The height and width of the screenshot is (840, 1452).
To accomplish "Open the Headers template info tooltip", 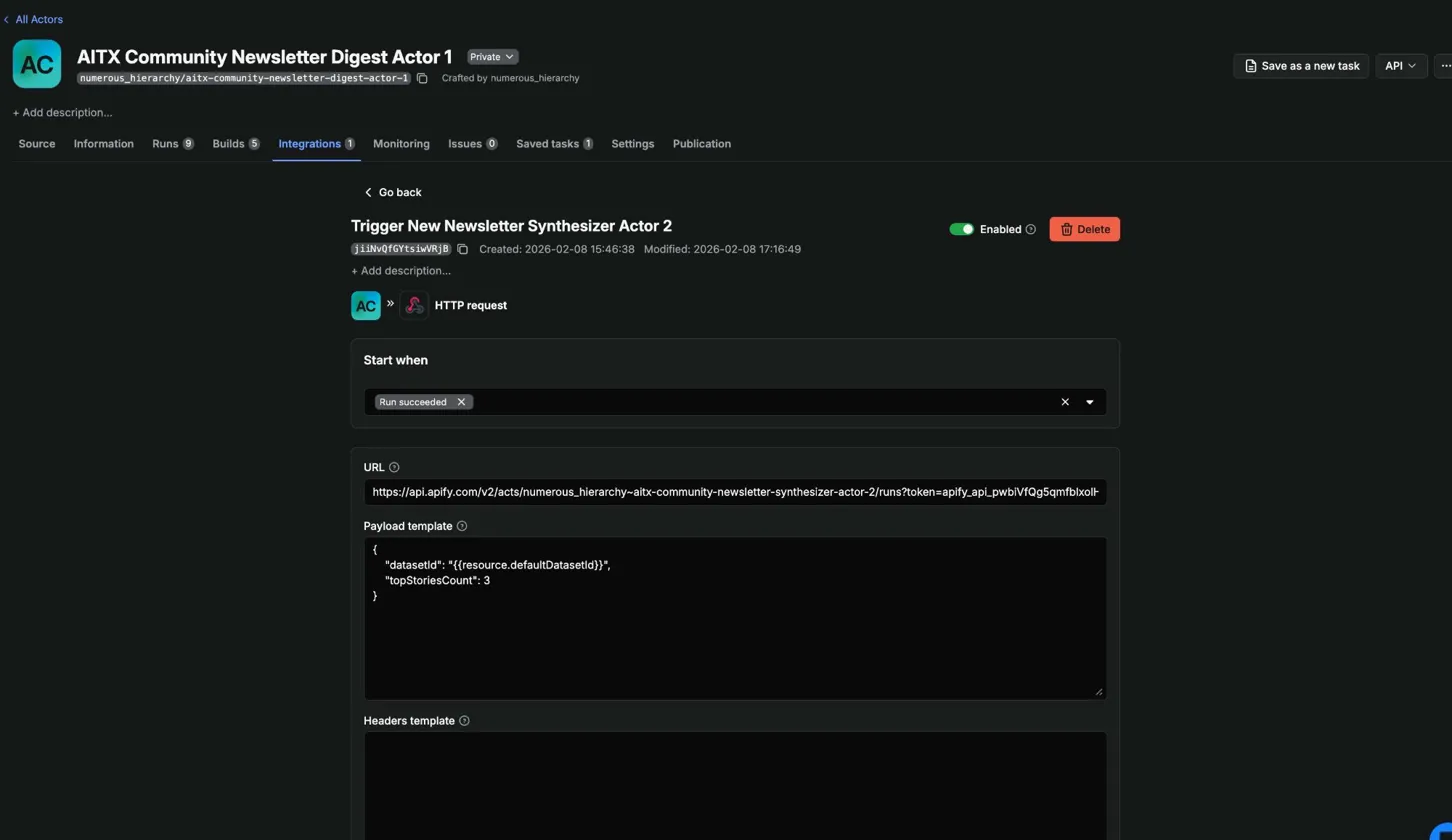I will coord(464,720).
